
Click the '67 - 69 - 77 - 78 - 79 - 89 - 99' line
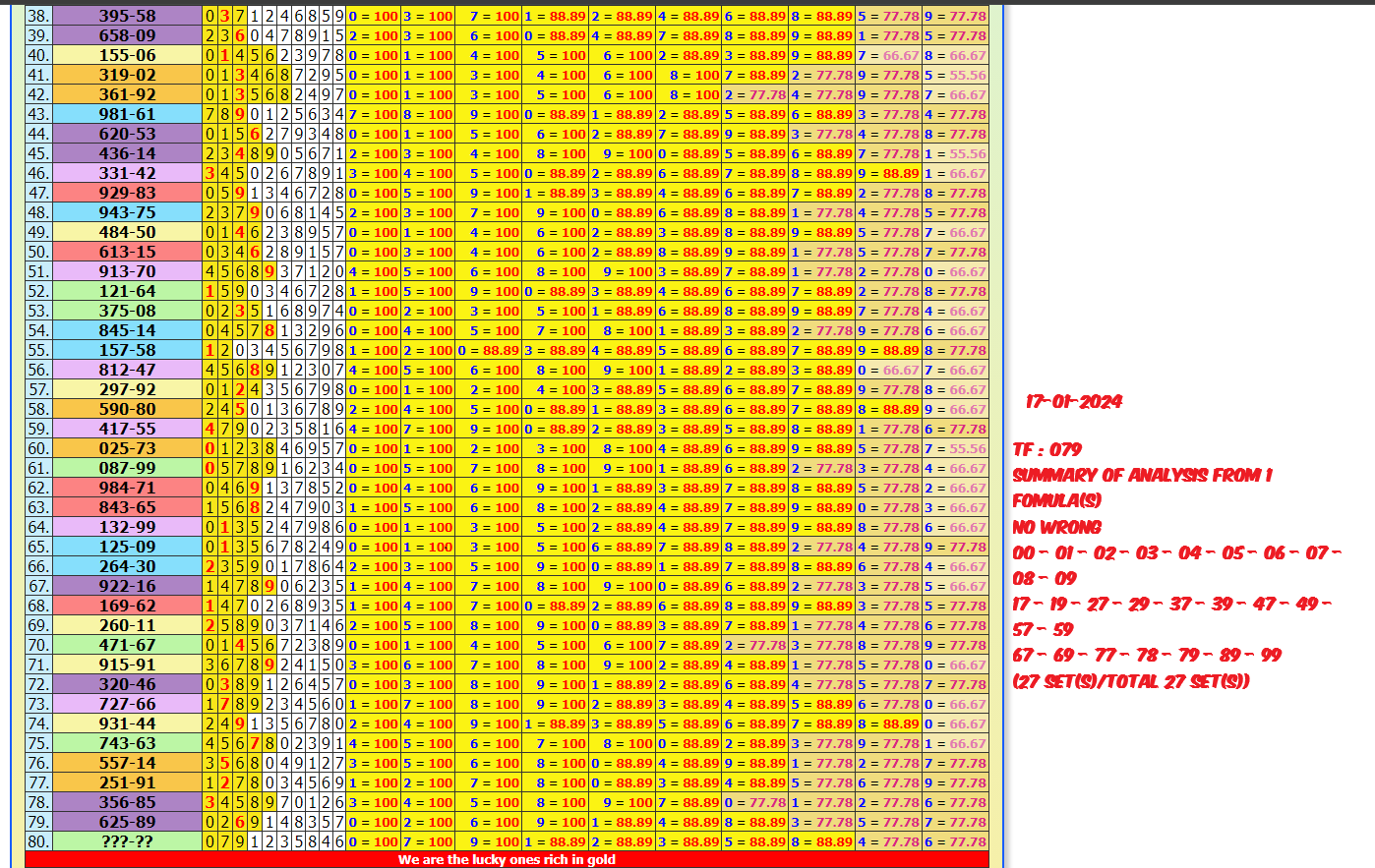1148,655
